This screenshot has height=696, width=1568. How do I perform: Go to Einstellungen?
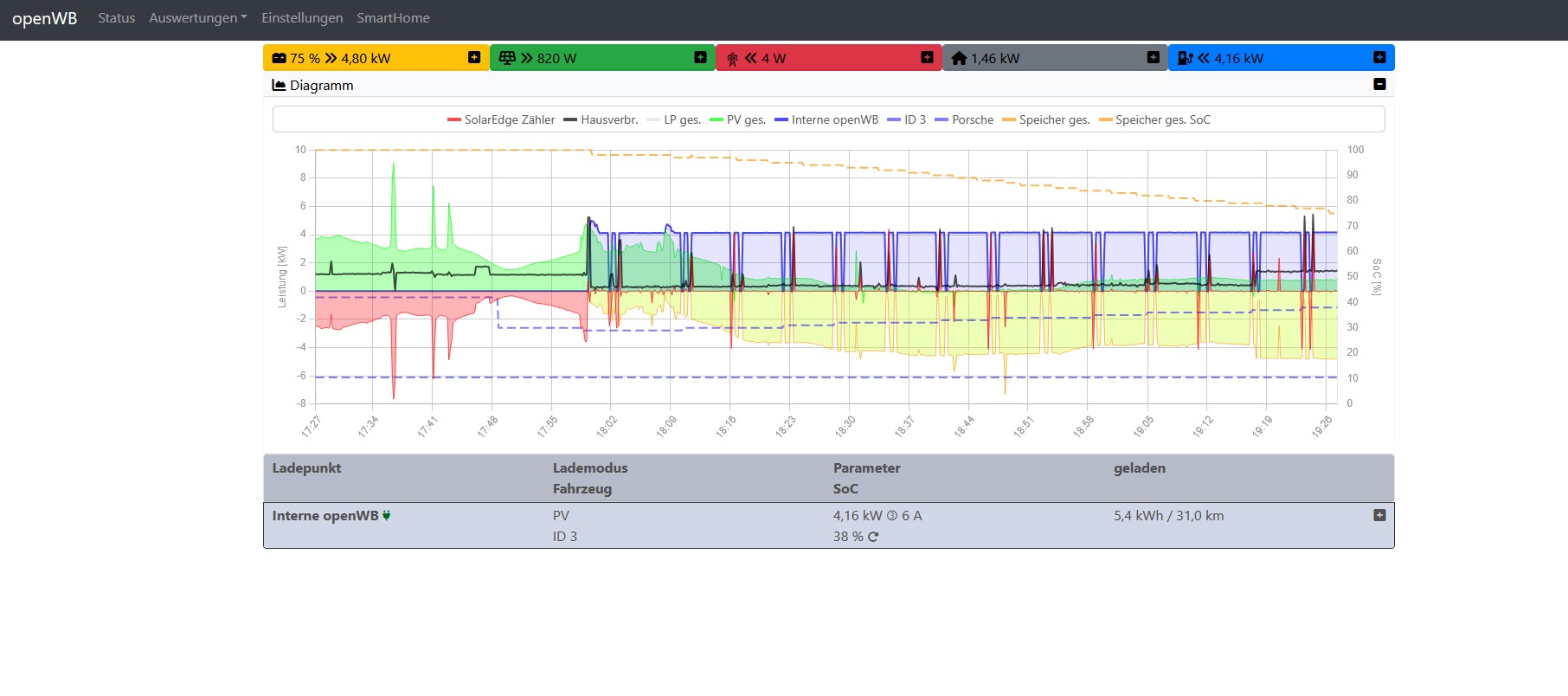[x=302, y=18]
